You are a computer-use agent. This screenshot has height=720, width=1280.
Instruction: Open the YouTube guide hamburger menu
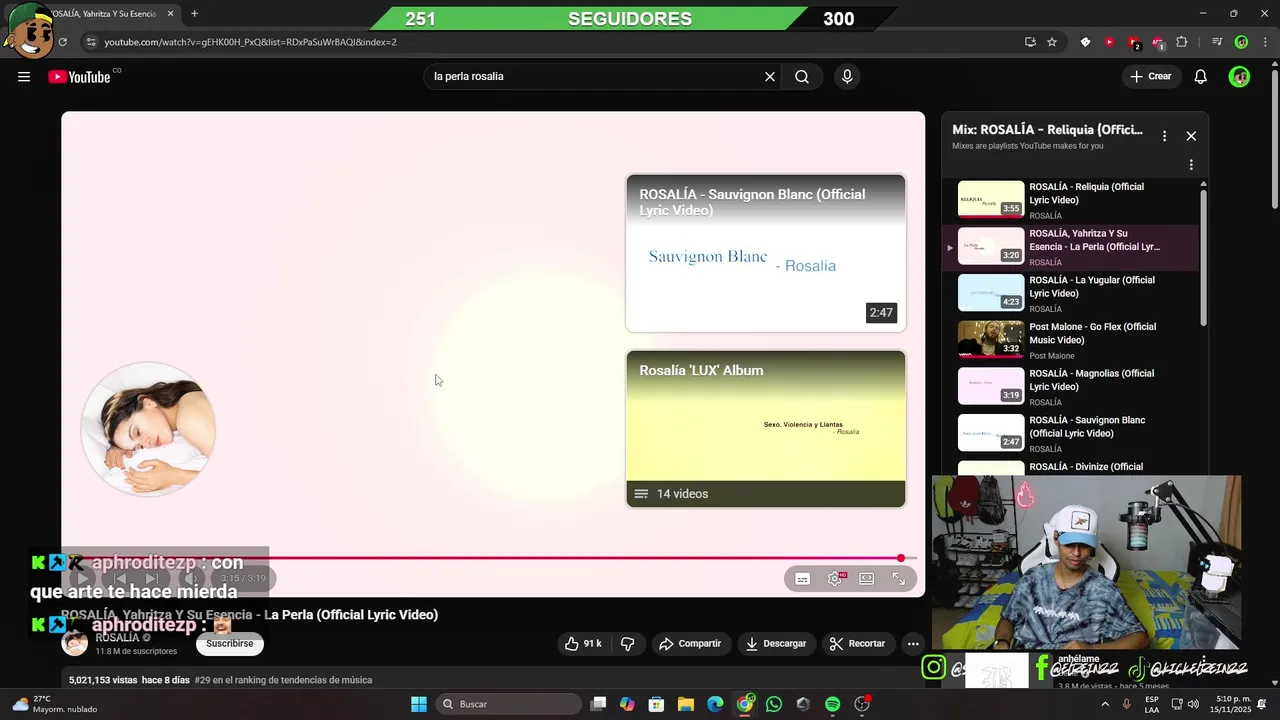point(24,77)
